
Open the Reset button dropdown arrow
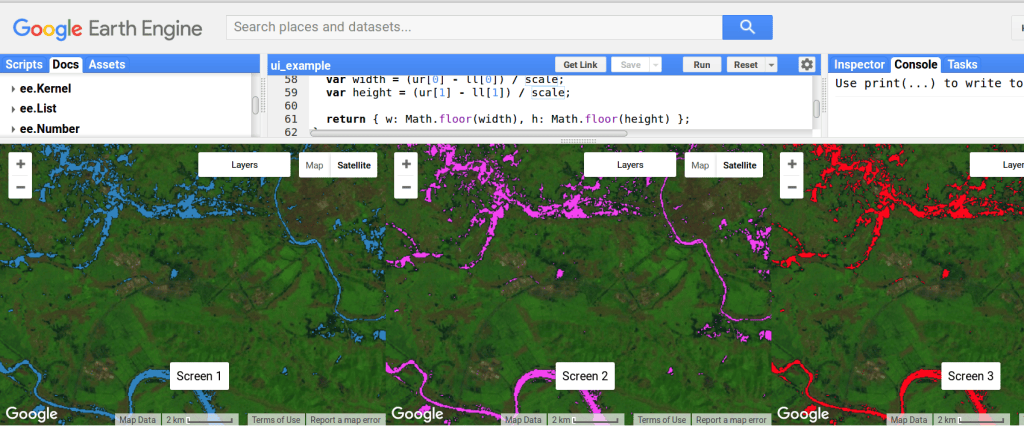pyautogui.click(x=771, y=65)
